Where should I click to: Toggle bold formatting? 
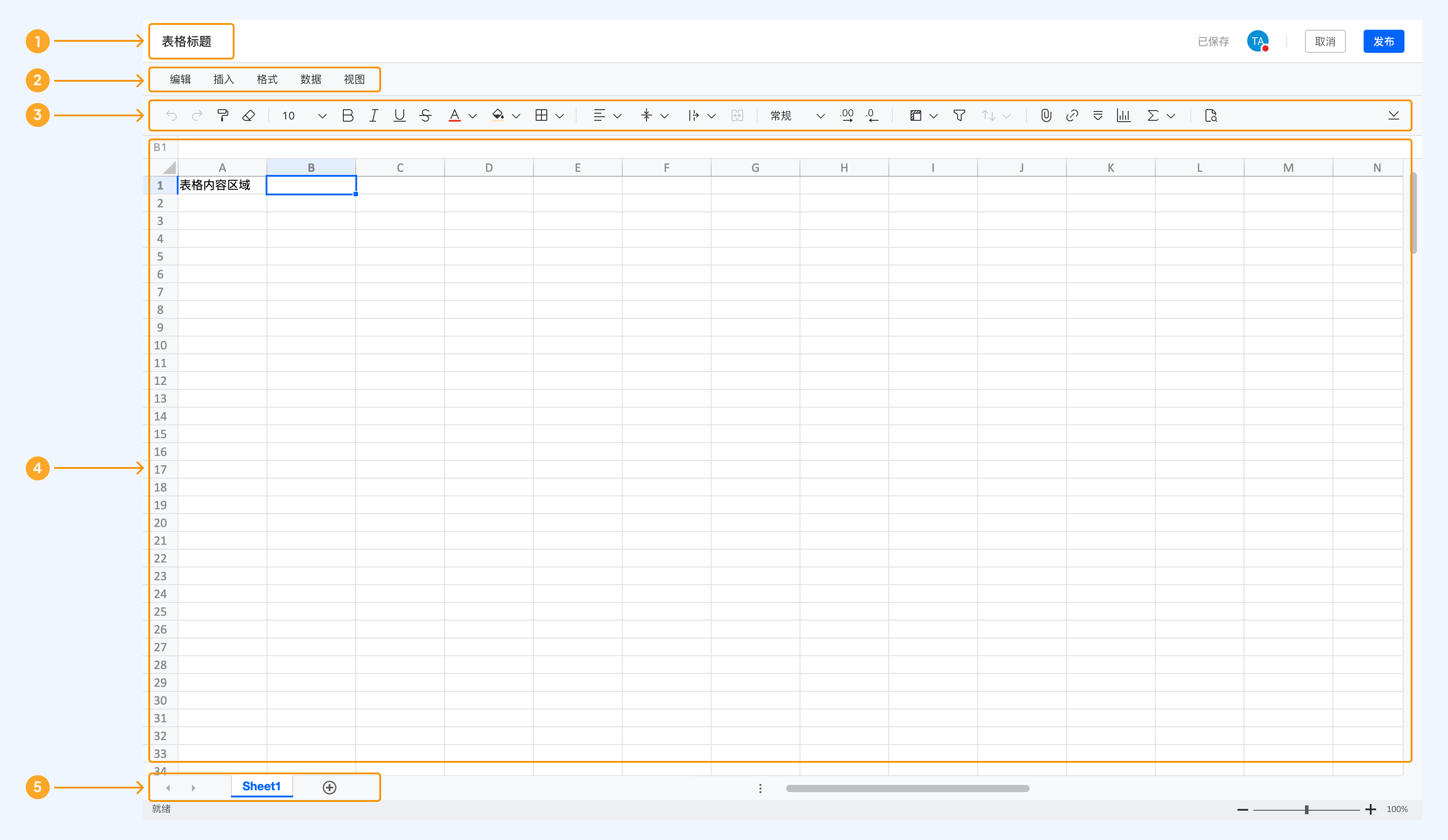tap(348, 115)
